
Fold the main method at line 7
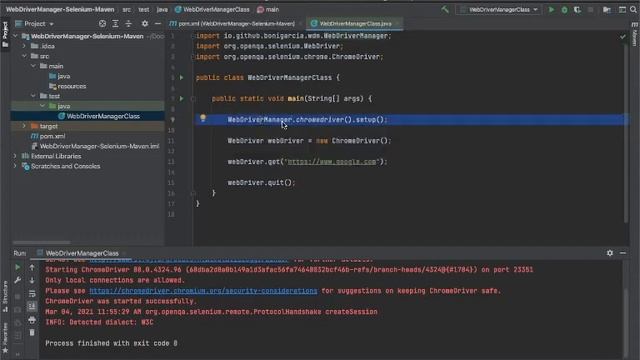pos(193,98)
